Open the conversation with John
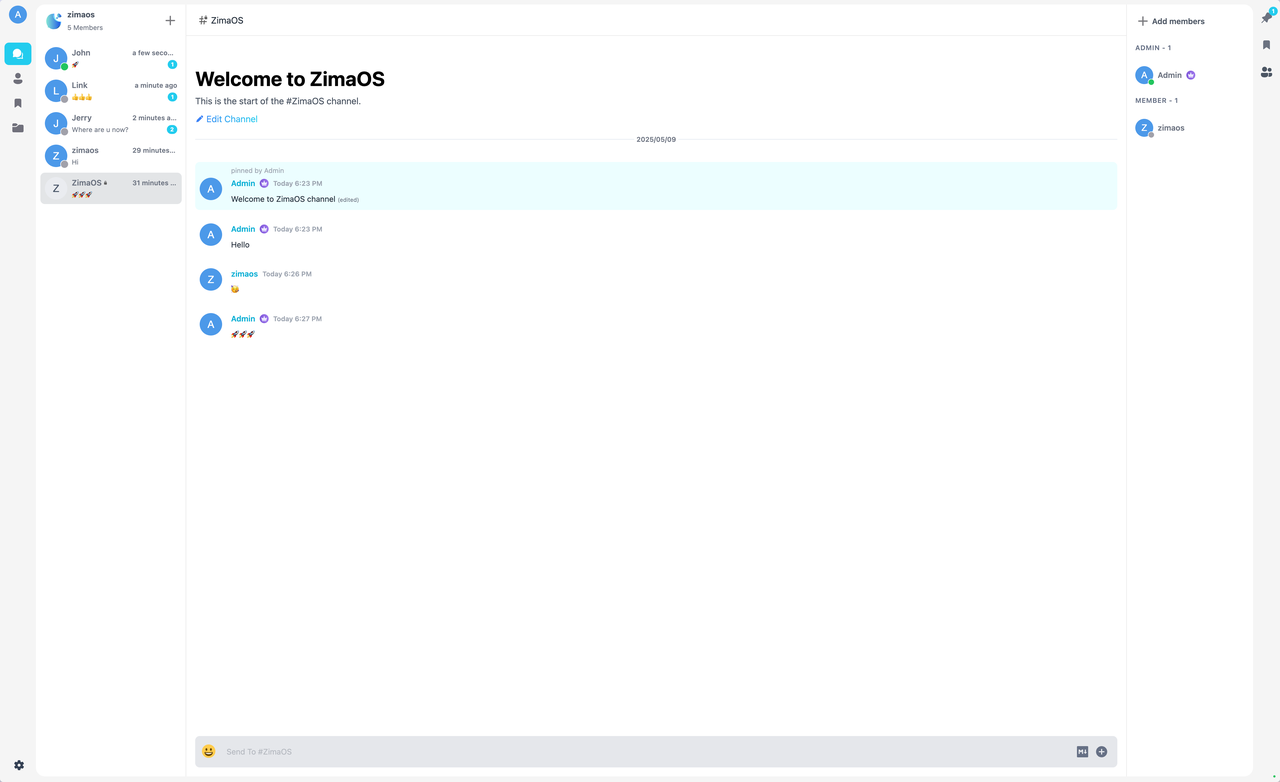This screenshot has height=782, width=1280. pyautogui.click(x=110, y=58)
